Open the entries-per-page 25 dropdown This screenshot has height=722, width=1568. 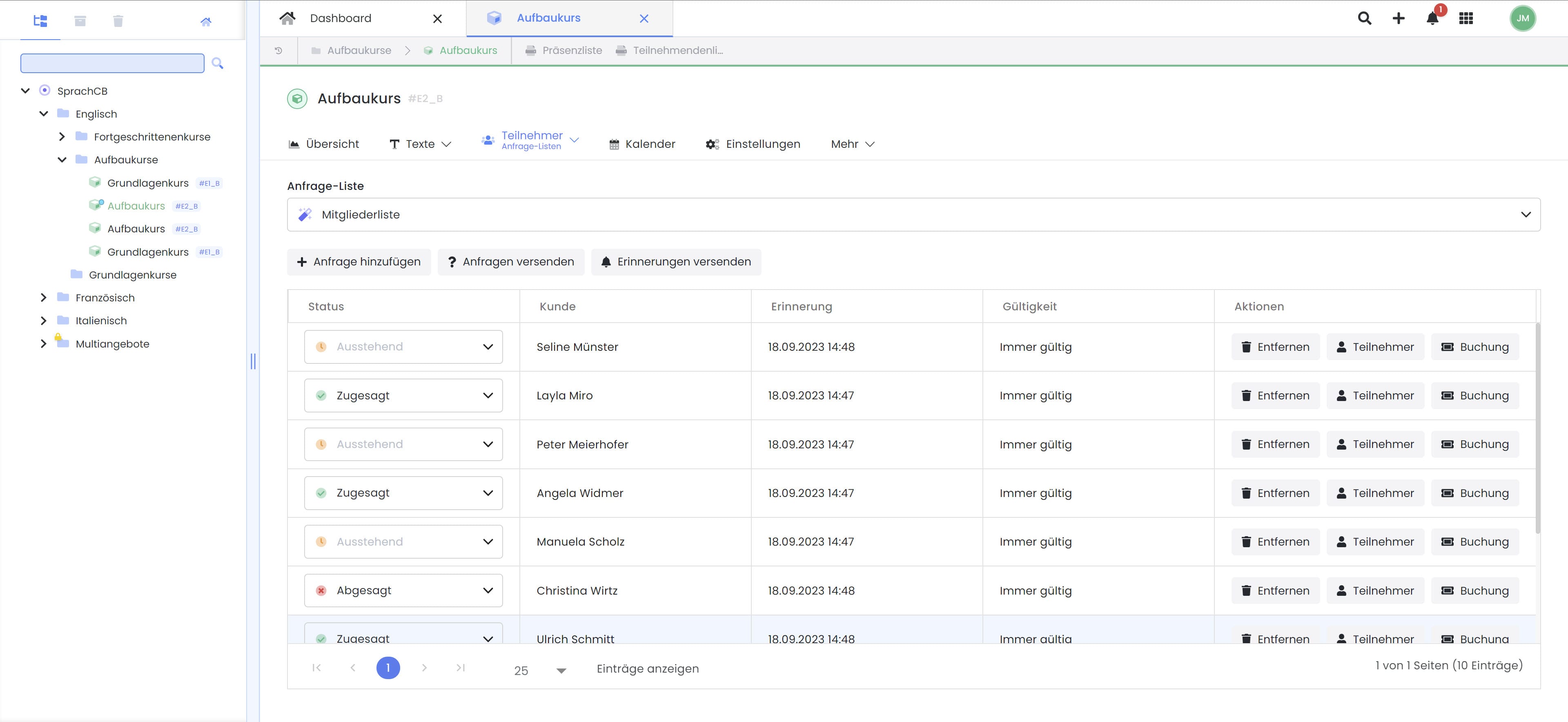[x=540, y=670]
